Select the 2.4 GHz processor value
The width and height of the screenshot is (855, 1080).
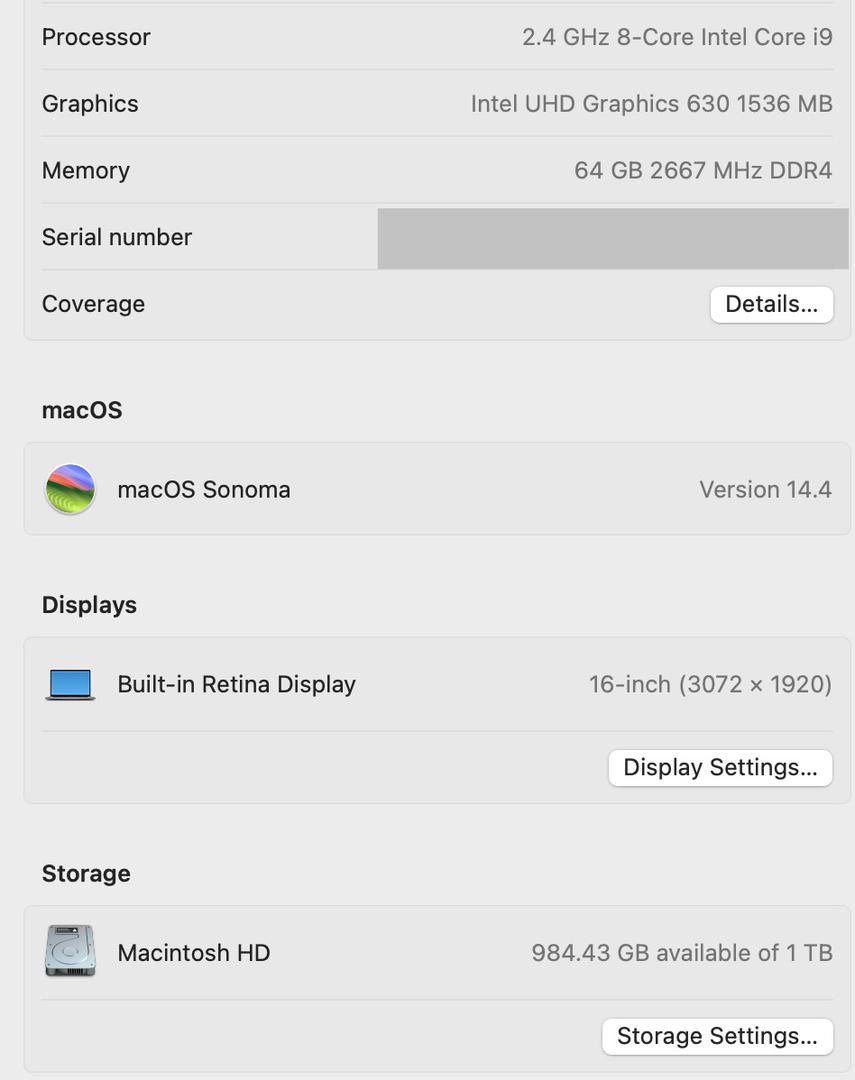tap(677, 37)
